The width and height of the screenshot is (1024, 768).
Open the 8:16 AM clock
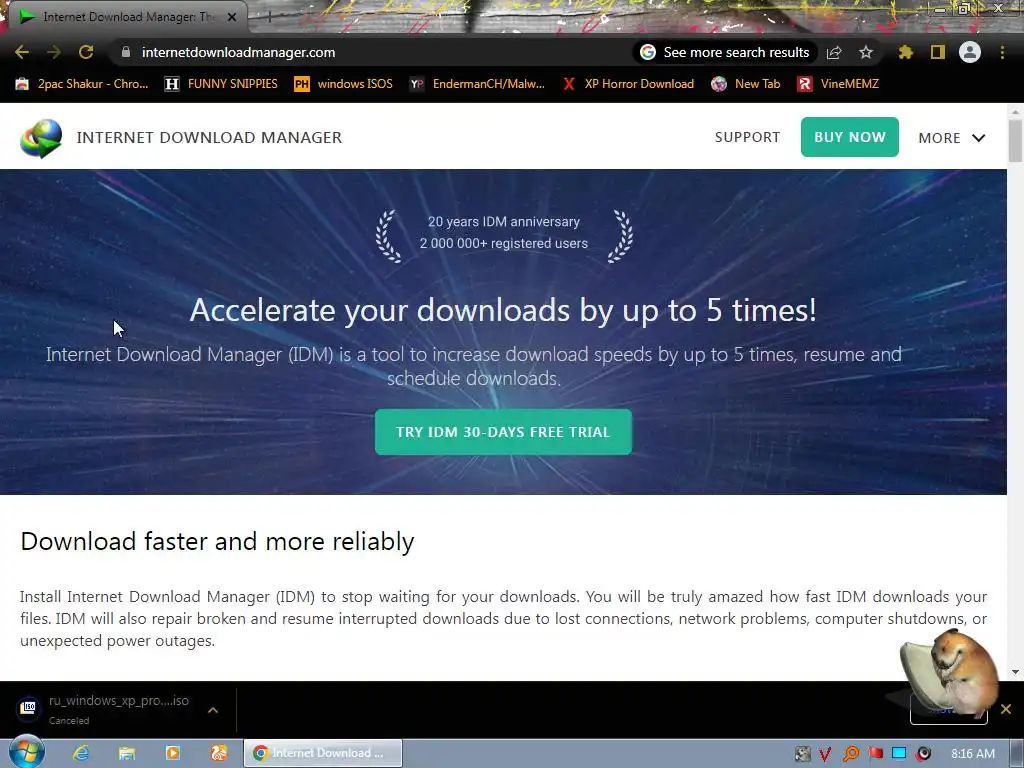[x=973, y=754]
